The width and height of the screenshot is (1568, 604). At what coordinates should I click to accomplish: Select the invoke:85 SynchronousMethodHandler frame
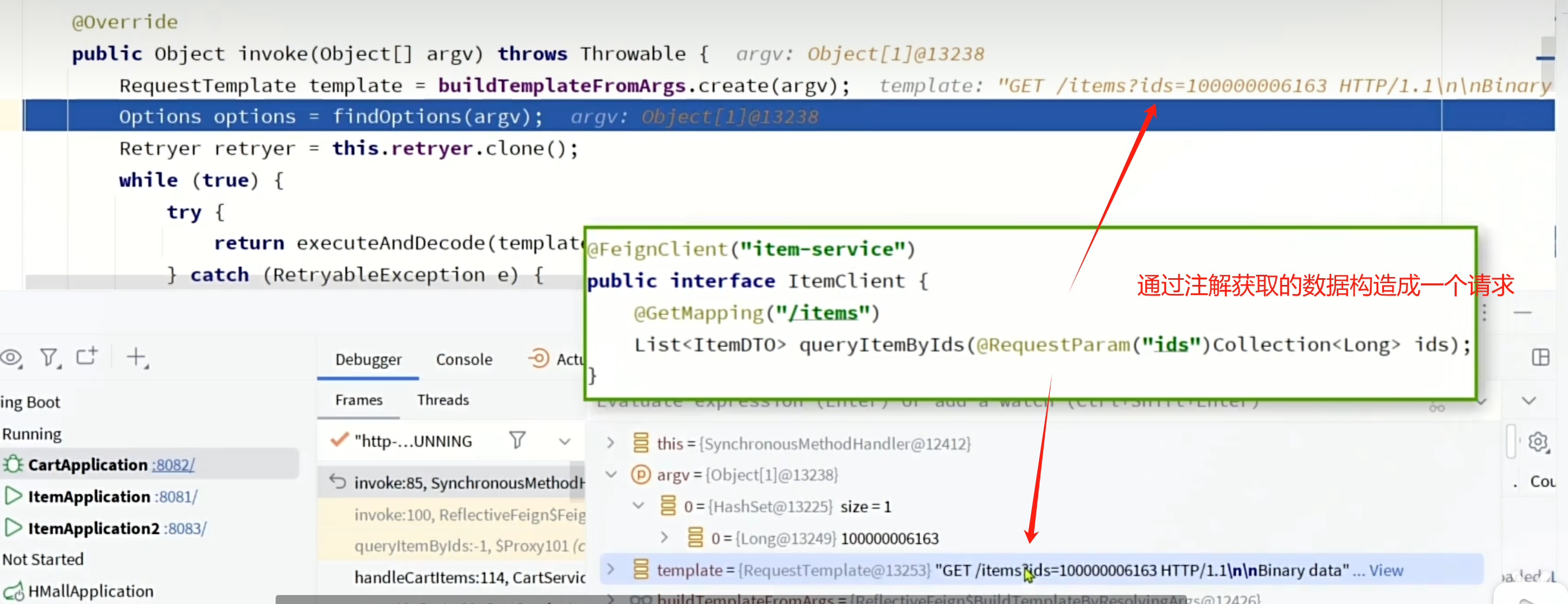pyautogui.click(x=451, y=483)
